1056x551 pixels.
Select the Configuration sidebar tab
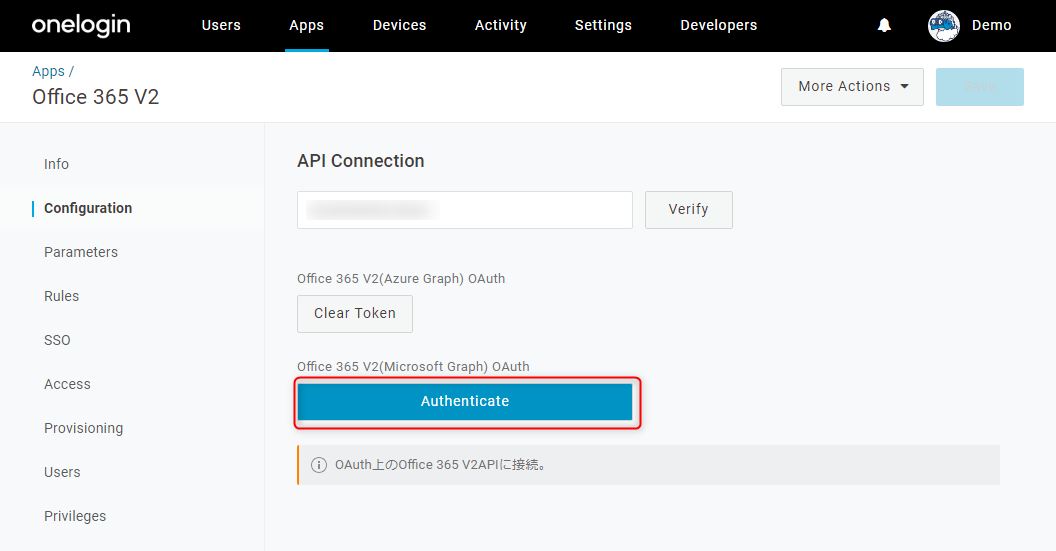(88, 208)
